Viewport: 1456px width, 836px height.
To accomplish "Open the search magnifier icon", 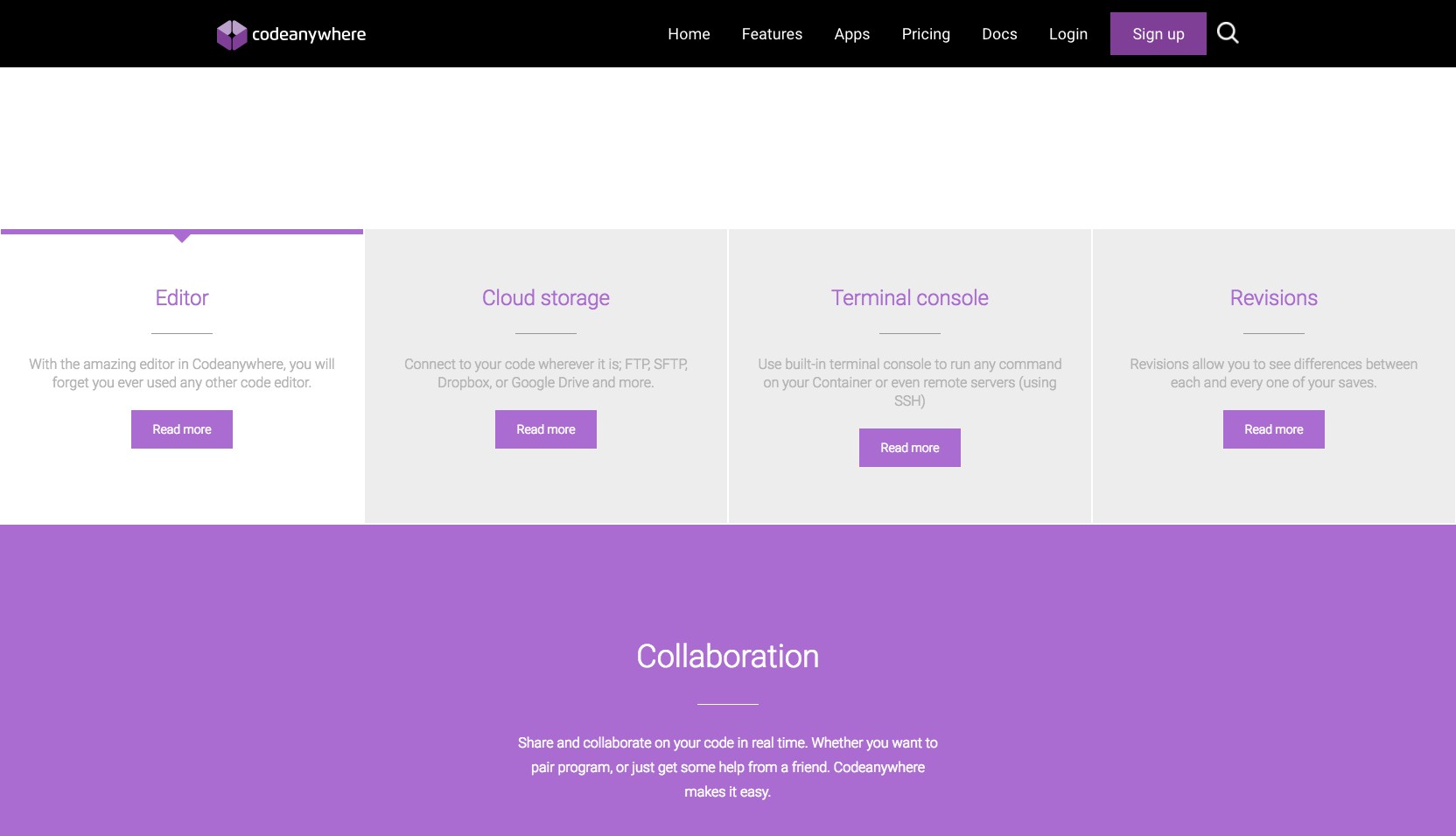I will (x=1228, y=33).
